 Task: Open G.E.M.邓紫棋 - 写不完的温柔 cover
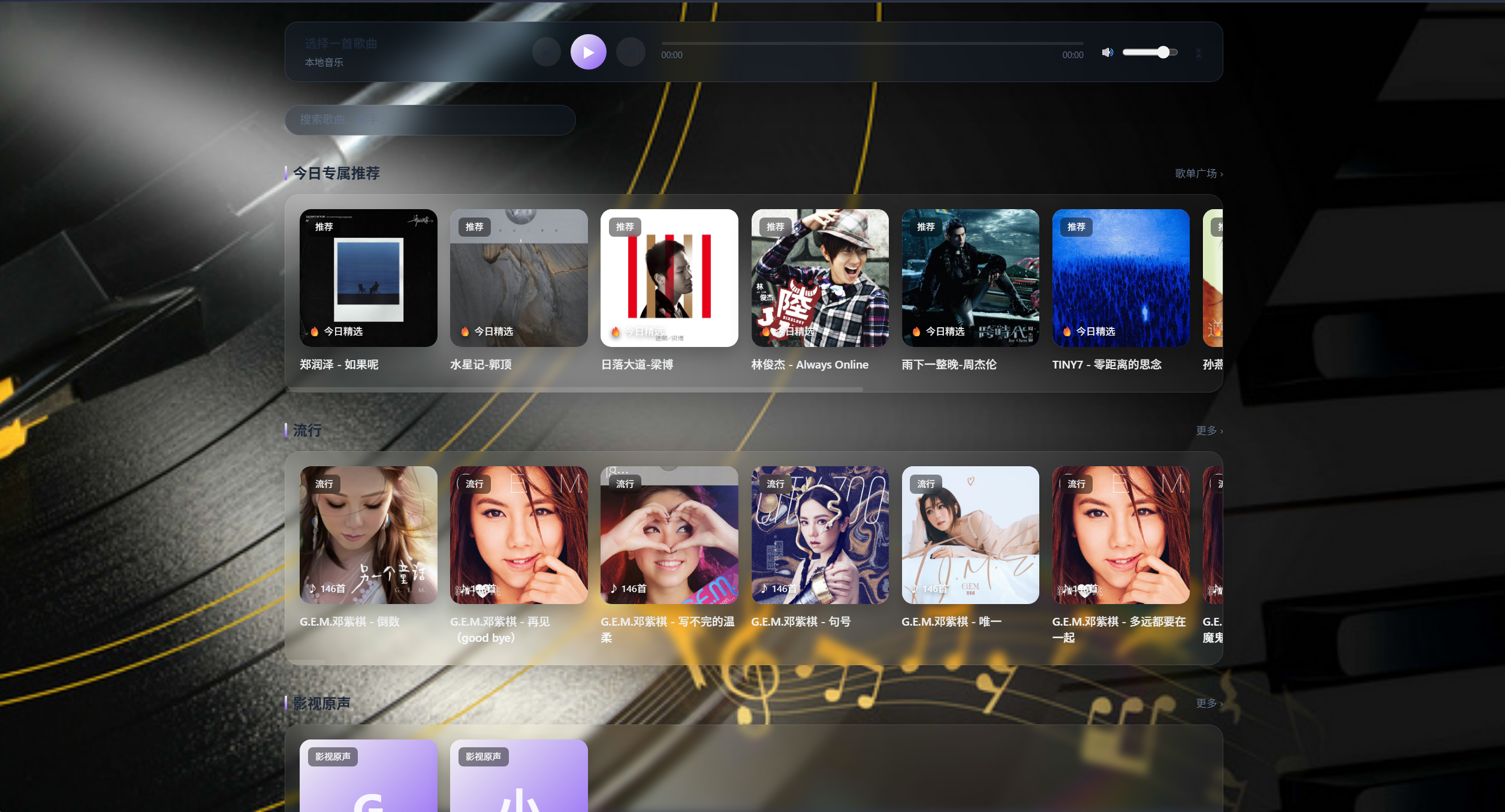669,535
